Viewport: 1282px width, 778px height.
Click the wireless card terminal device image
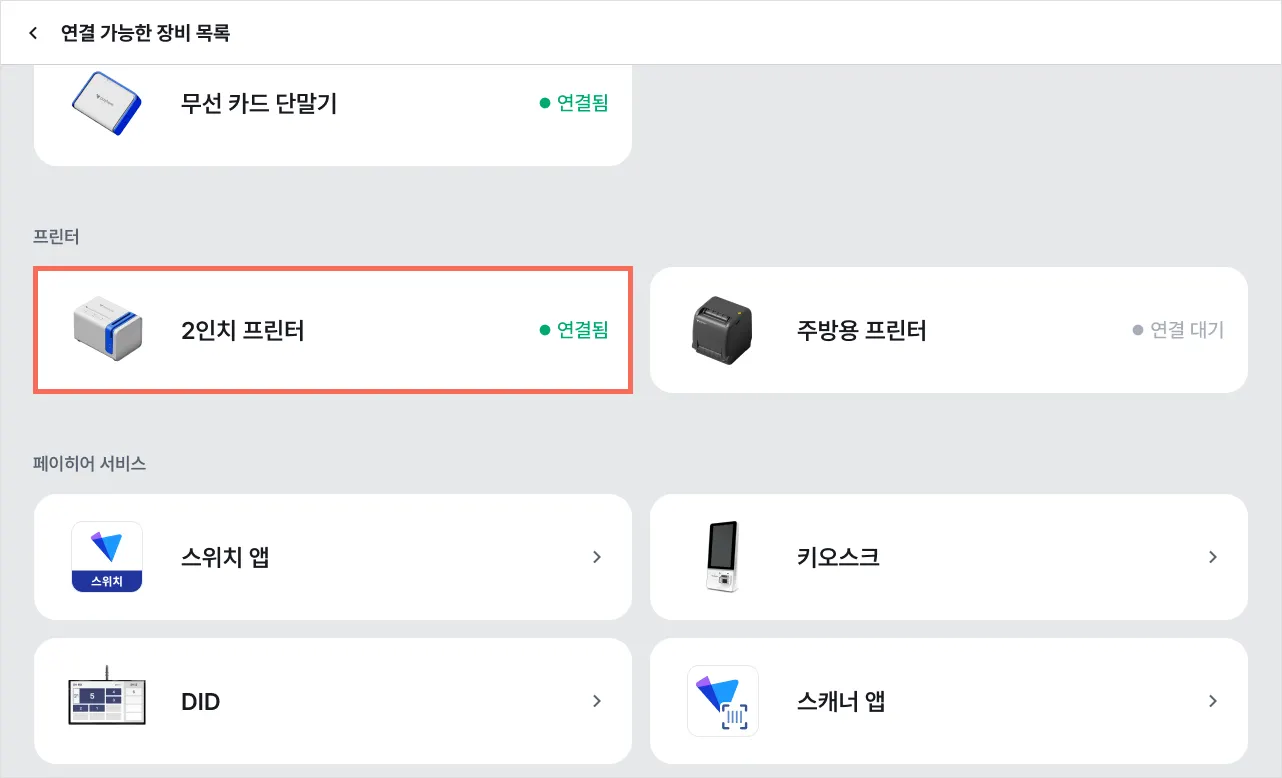107,103
